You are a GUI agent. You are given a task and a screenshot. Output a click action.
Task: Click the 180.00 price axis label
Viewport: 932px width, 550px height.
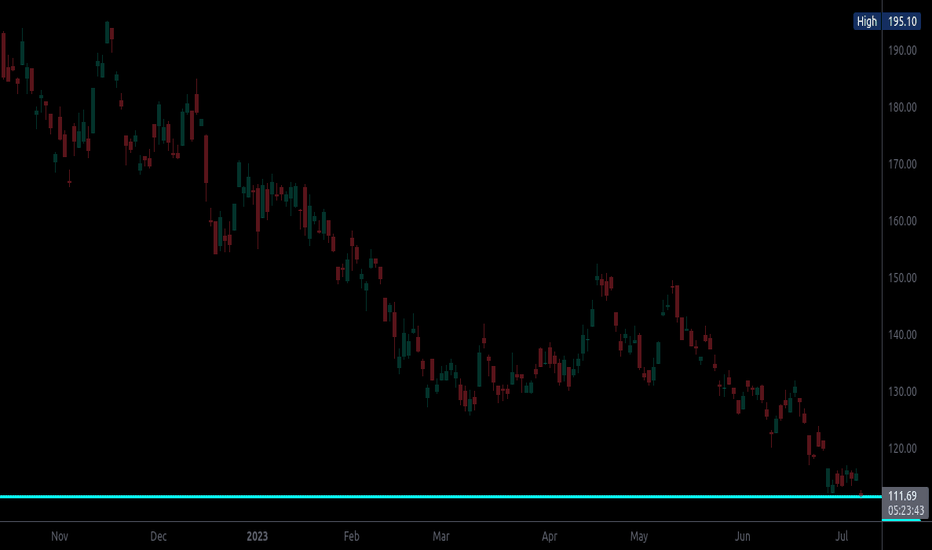click(x=902, y=108)
